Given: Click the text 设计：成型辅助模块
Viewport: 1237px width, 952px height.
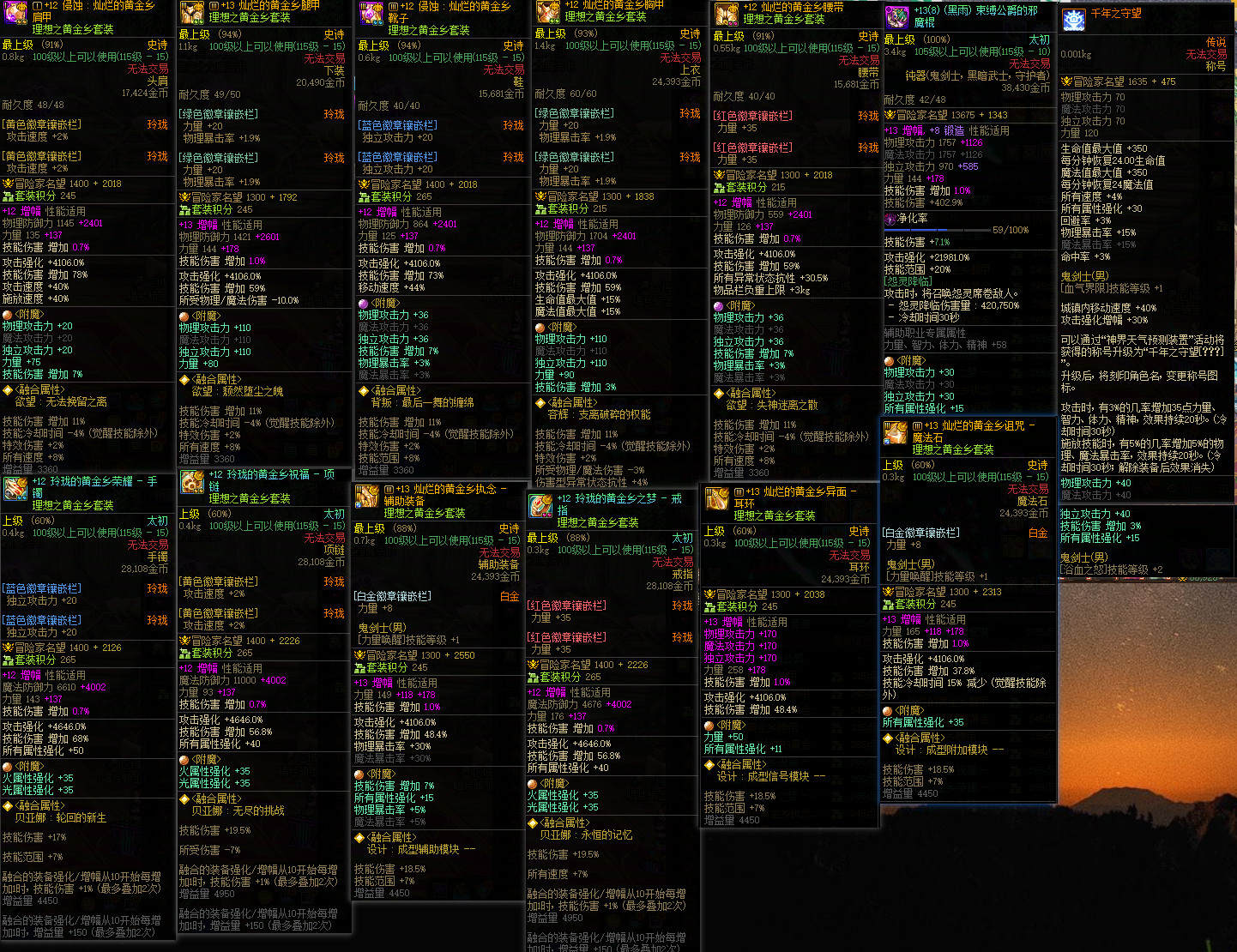Looking at the screenshot, I should [413, 850].
